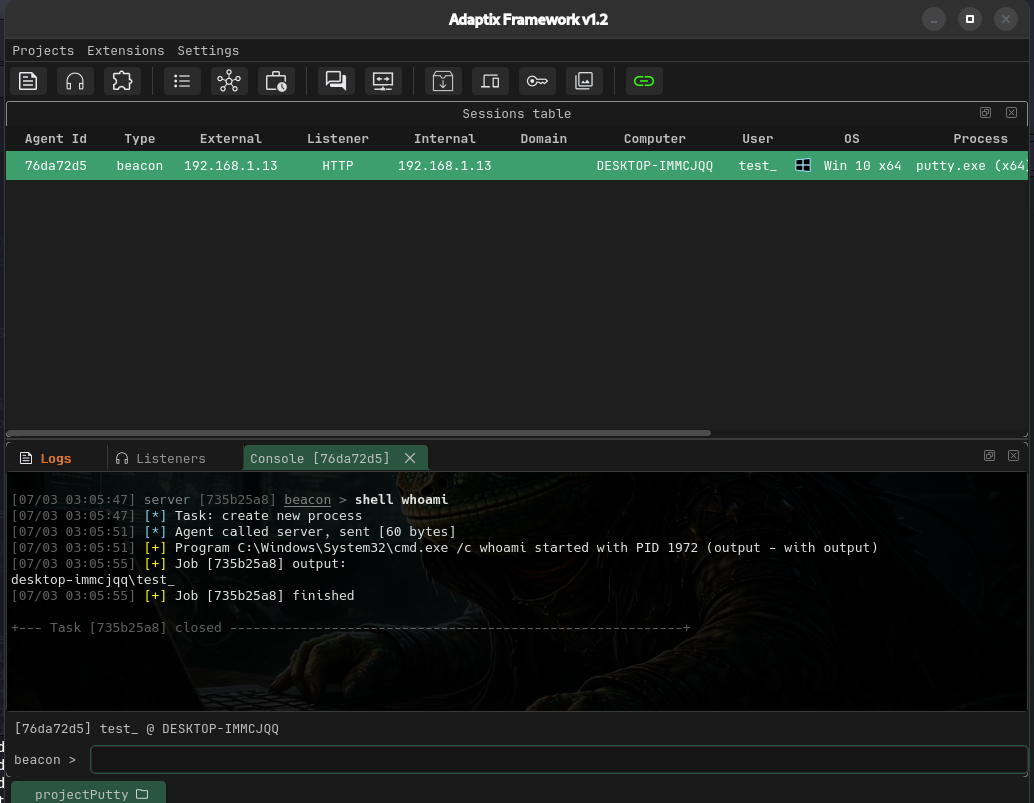Screen dimensions: 1034x803
Task: Open Listeners via the headphones toolbar icon
Action: (75, 82)
